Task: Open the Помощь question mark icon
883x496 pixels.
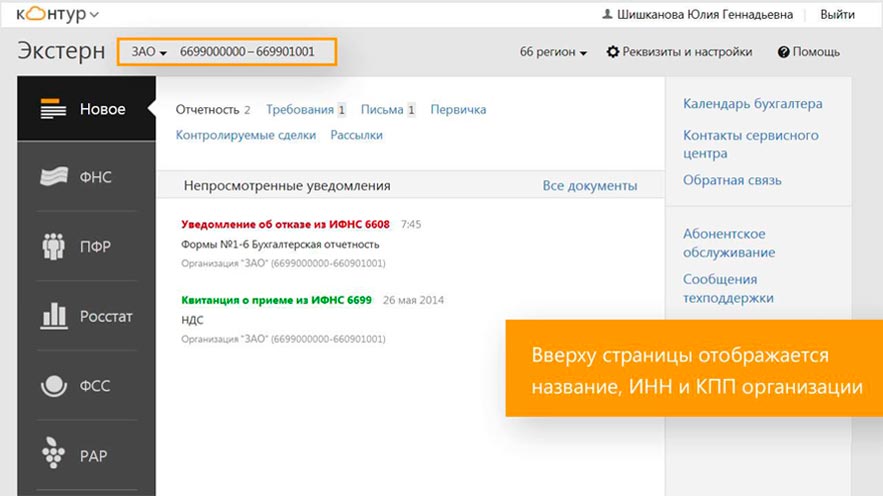Action: point(783,52)
